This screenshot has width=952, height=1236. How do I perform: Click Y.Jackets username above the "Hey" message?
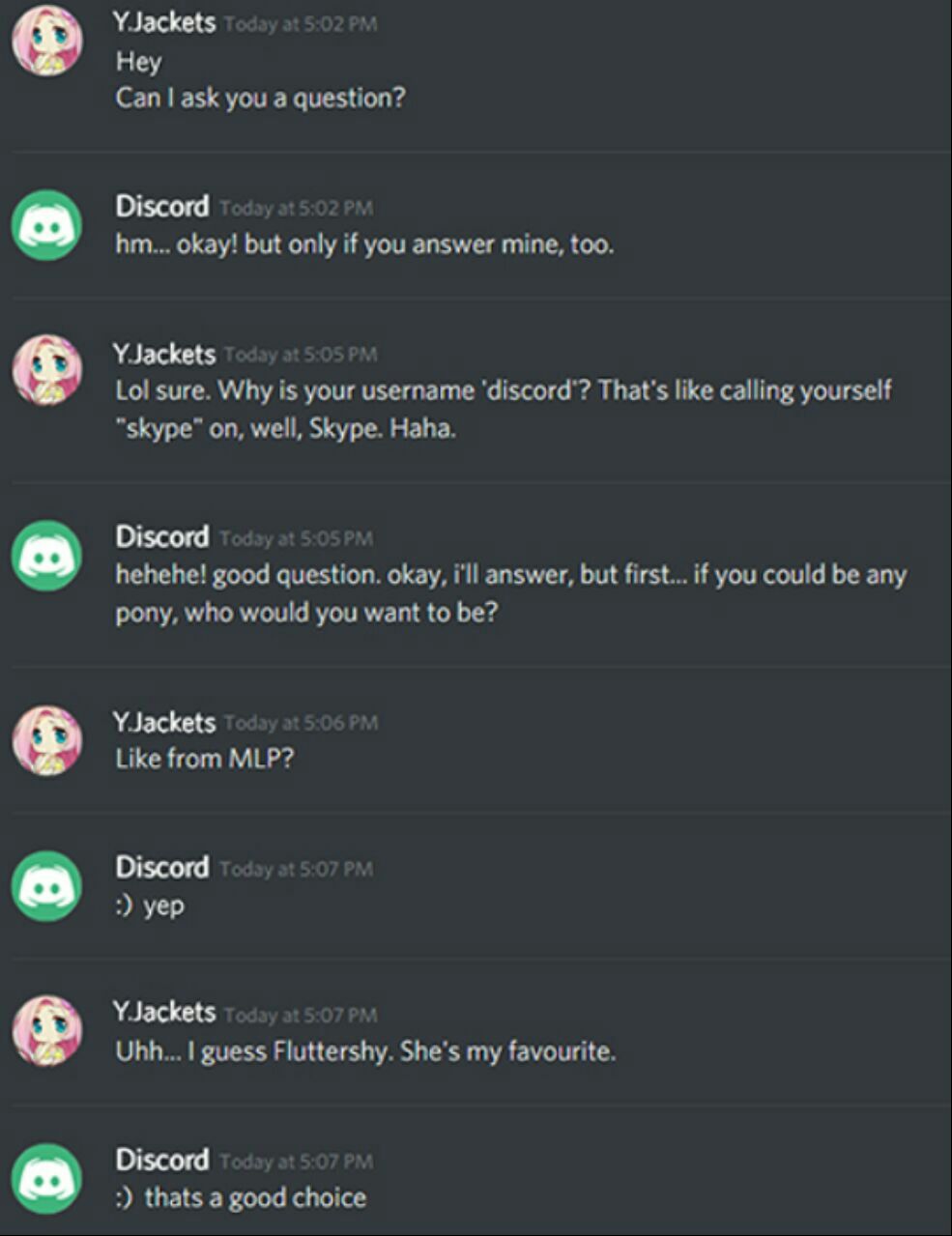coord(164,22)
